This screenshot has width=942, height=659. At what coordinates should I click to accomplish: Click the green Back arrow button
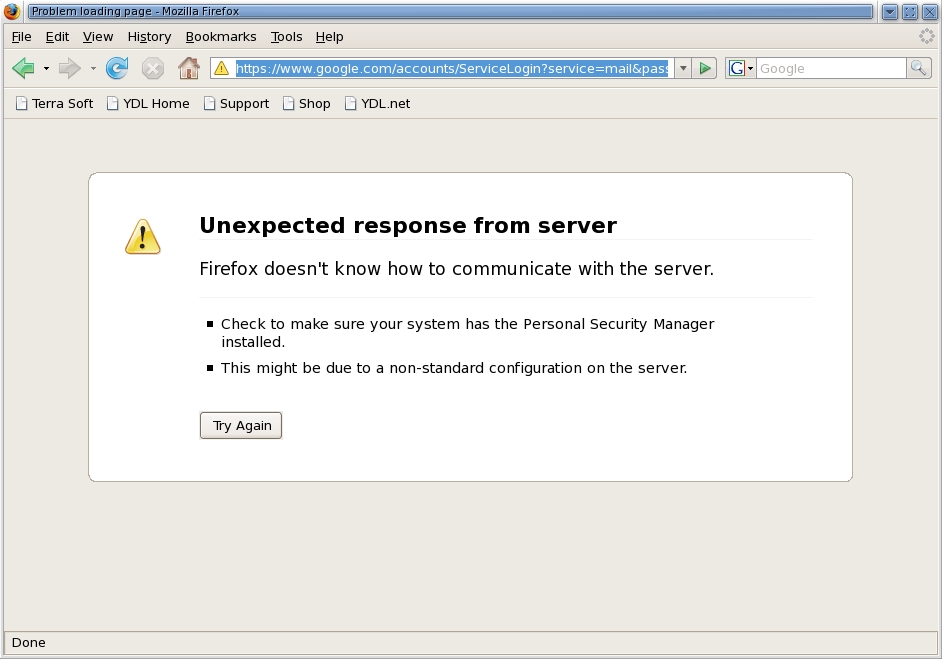coord(23,68)
